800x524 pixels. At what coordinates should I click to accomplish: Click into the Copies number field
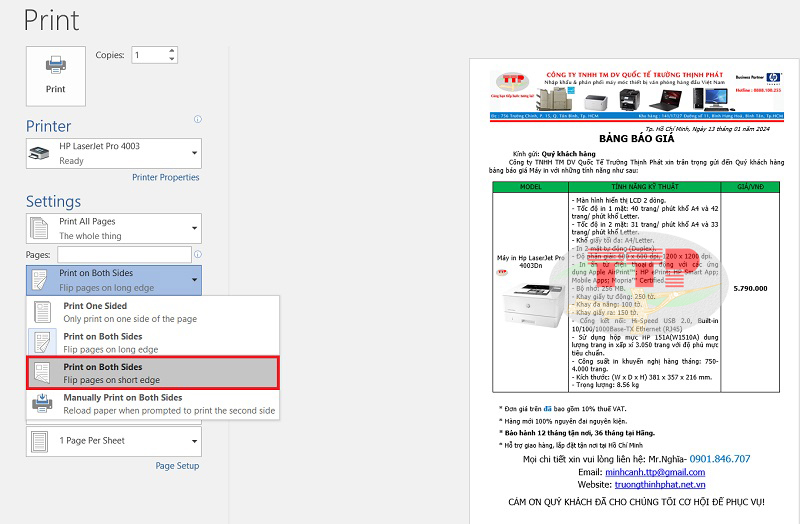(x=149, y=55)
